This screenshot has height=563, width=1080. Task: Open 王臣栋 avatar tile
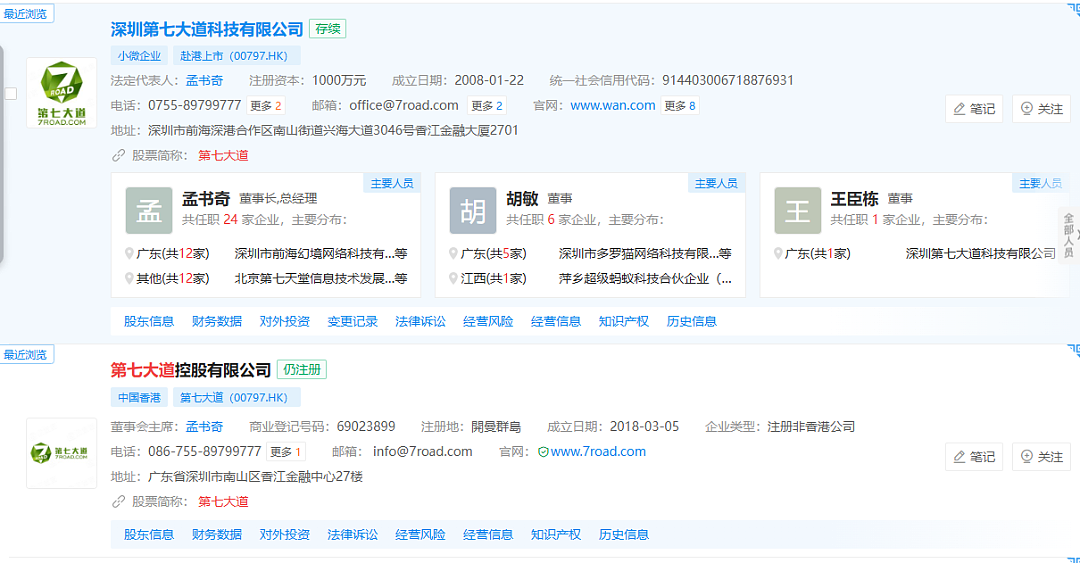point(798,211)
